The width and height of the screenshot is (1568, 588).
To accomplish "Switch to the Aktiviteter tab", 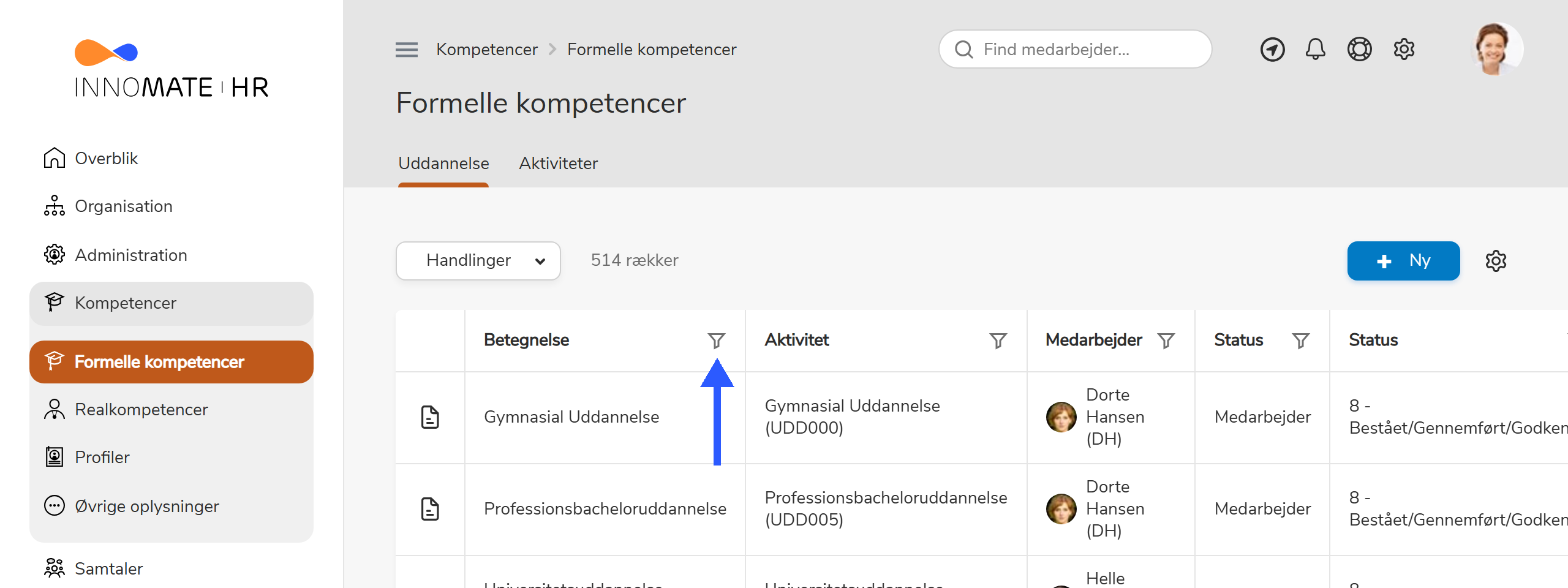I will click(558, 164).
